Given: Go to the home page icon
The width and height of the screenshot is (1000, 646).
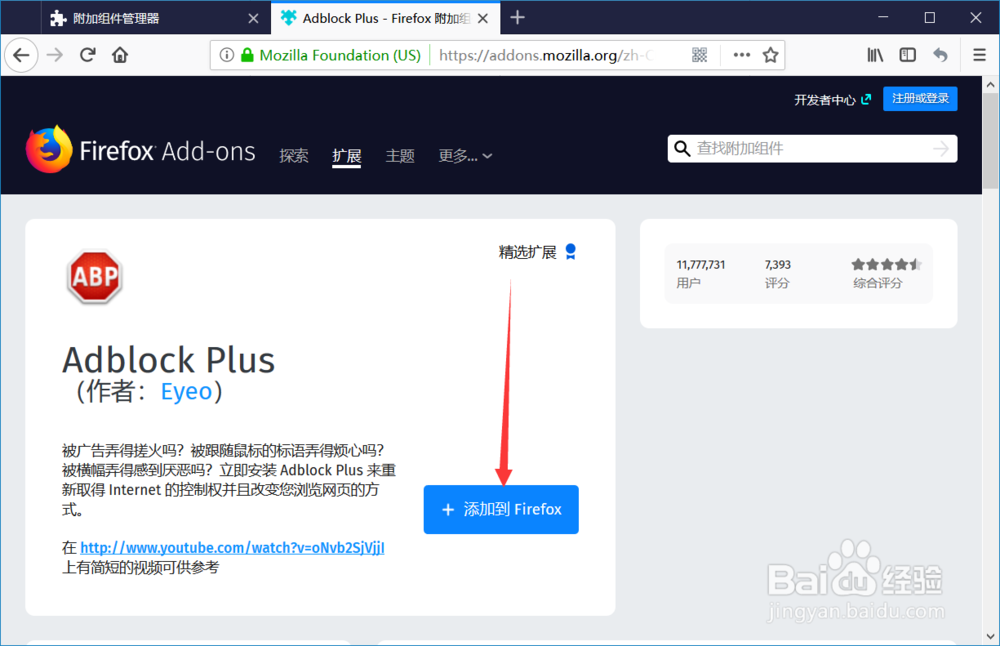Looking at the screenshot, I should (x=120, y=55).
